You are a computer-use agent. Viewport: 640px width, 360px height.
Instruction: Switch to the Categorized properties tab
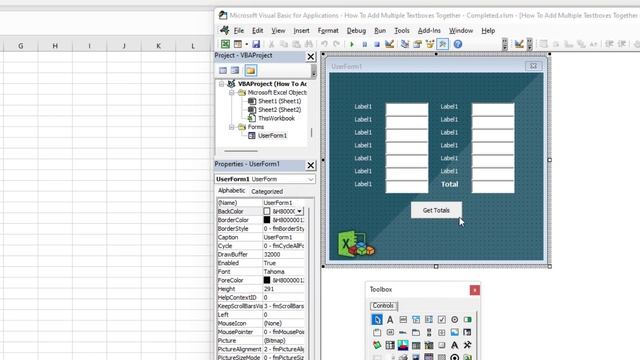(267, 191)
